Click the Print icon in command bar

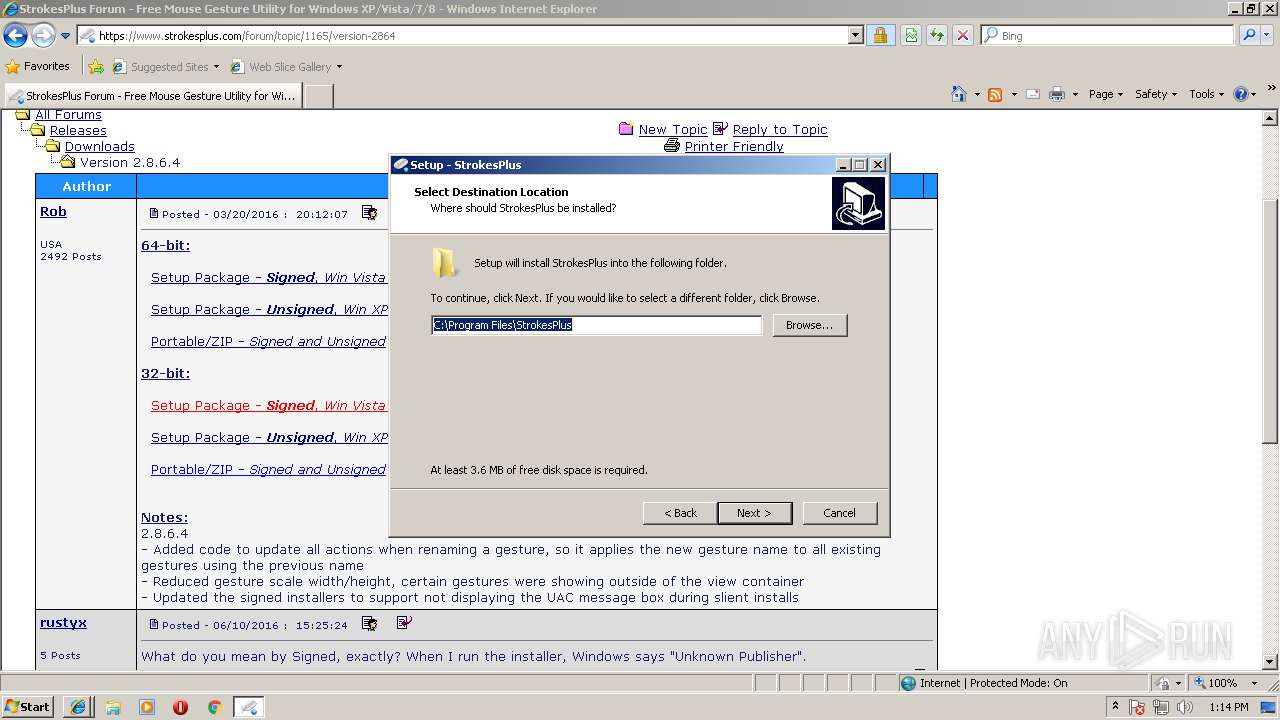pyautogui.click(x=1056, y=94)
